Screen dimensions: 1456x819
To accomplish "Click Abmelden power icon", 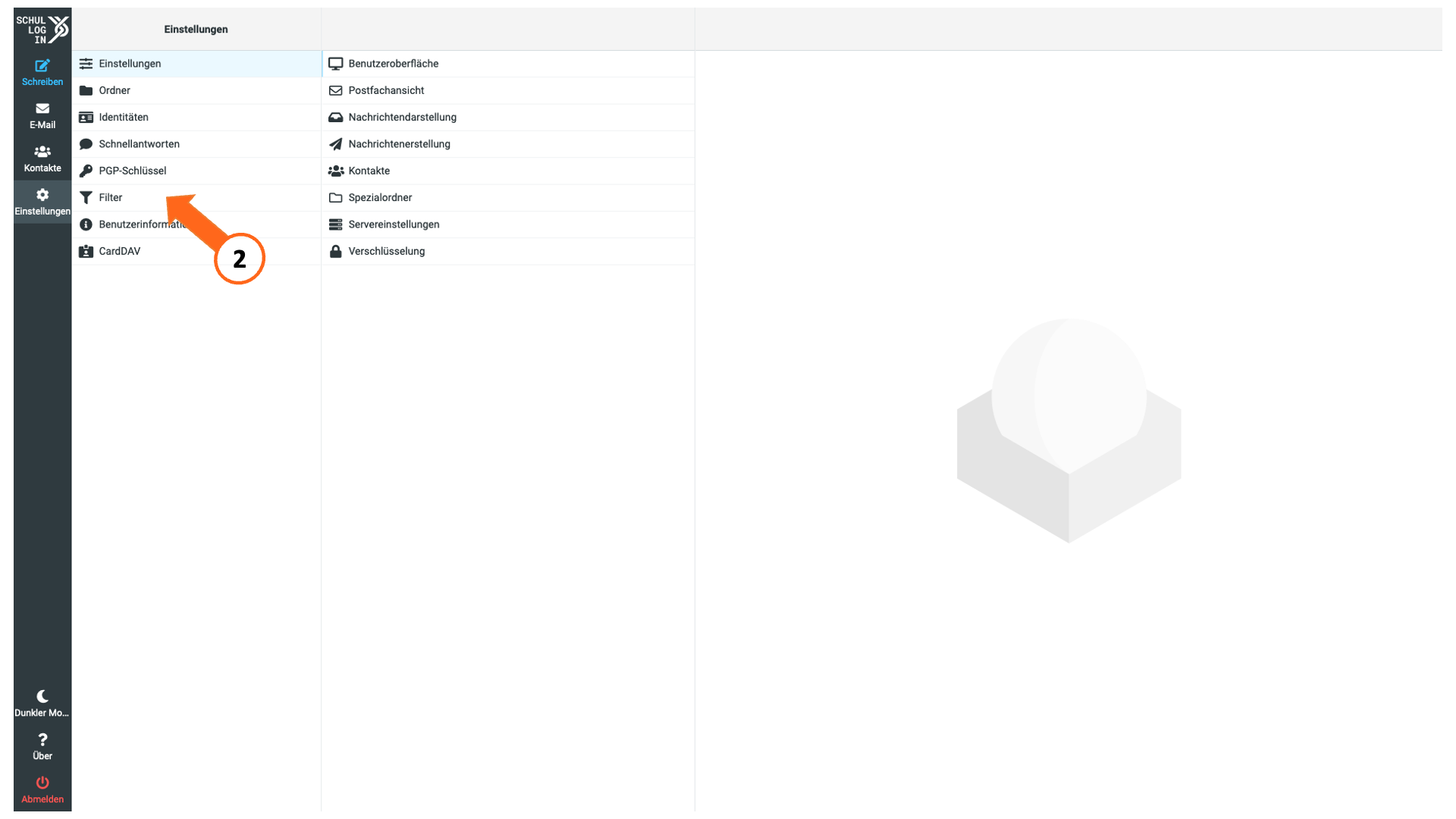I will tap(42, 782).
